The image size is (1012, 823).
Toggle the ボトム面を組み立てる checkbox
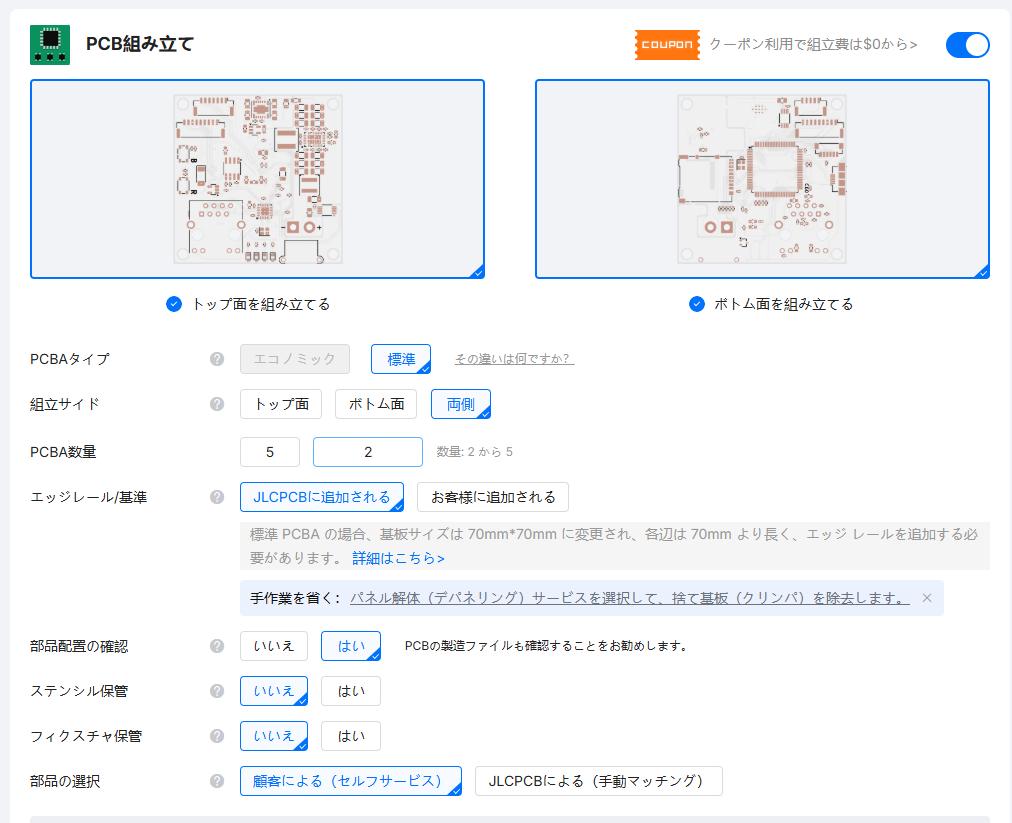click(697, 304)
